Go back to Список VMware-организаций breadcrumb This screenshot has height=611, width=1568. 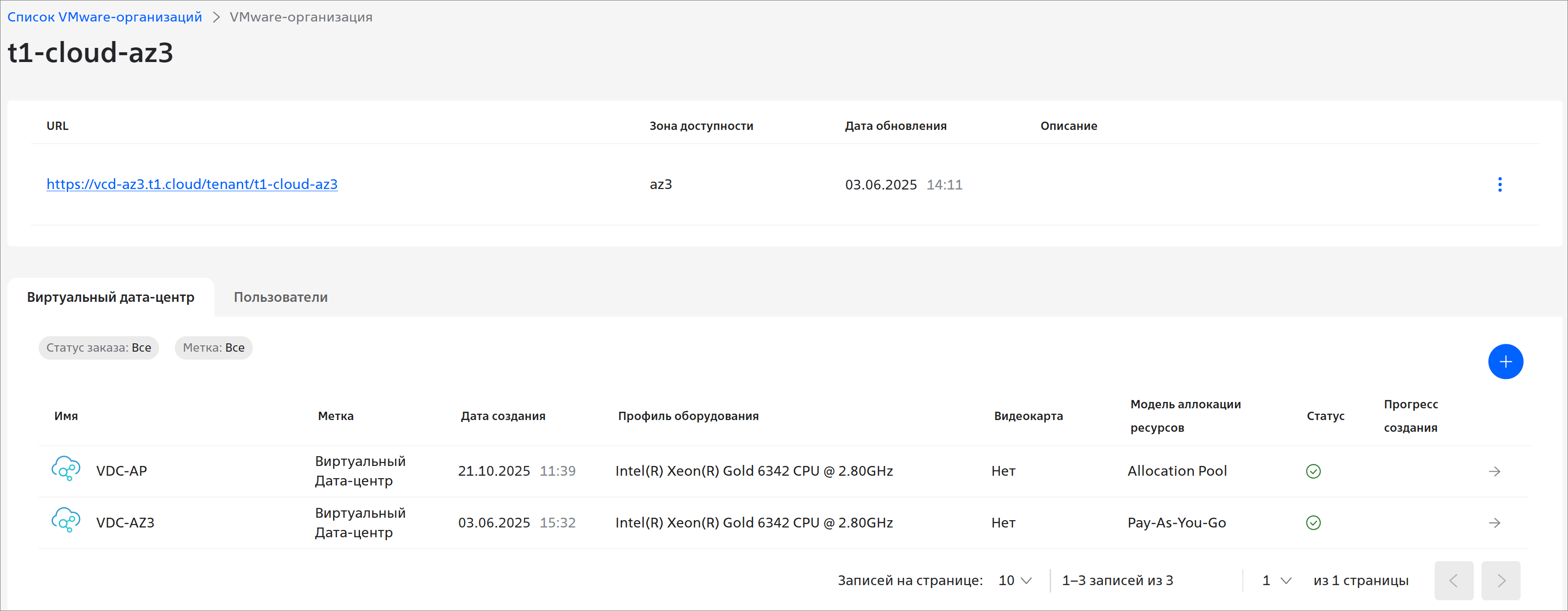tap(105, 17)
